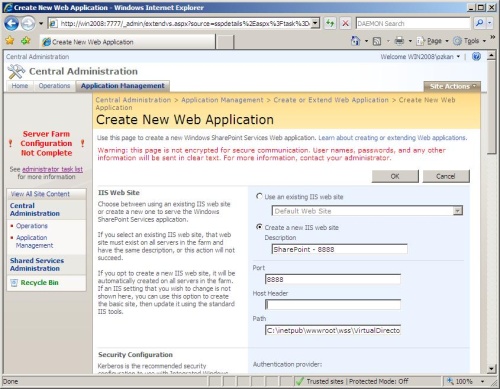Click the vertical scrollbar down arrow

[x=491, y=368]
